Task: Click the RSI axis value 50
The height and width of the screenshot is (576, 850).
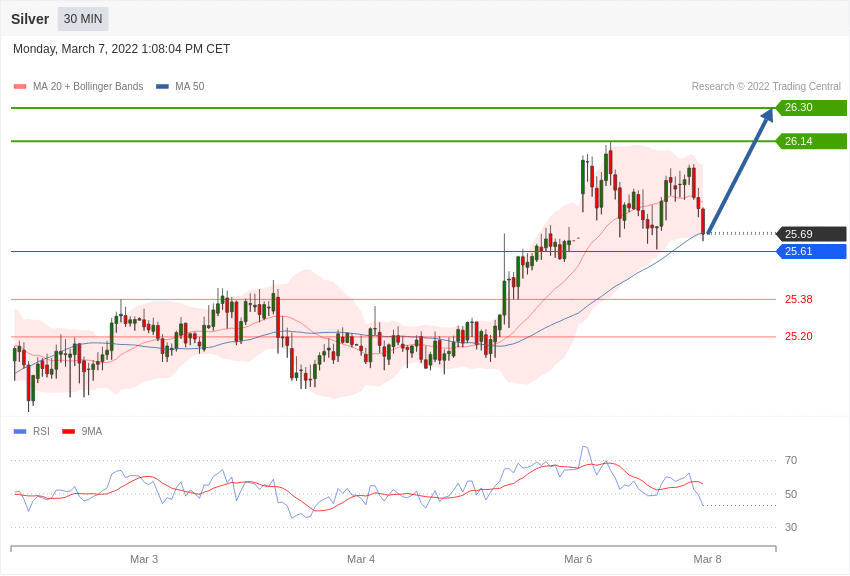Action: point(791,494)
